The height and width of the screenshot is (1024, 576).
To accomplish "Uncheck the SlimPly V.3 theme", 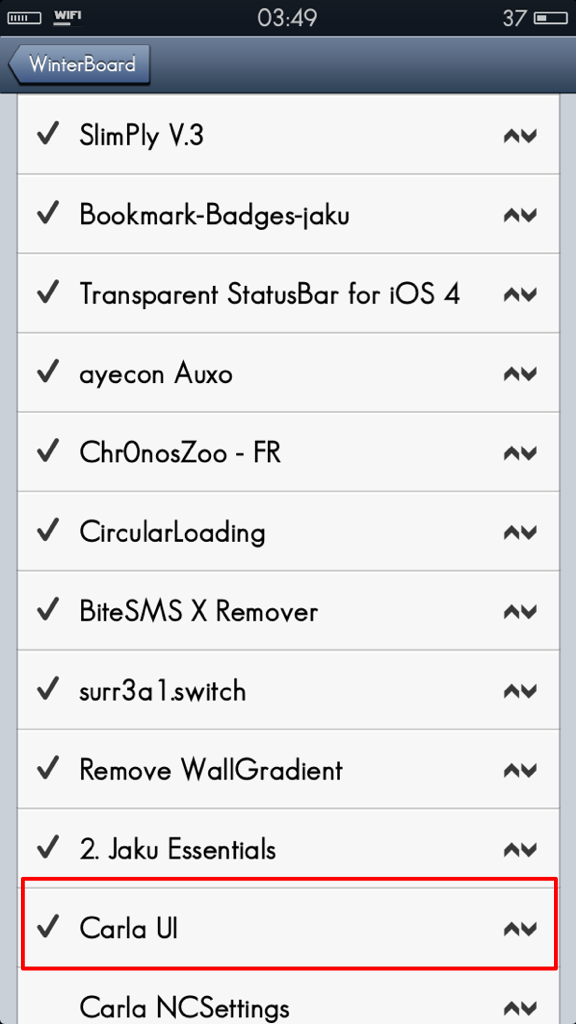I will 48,135.
